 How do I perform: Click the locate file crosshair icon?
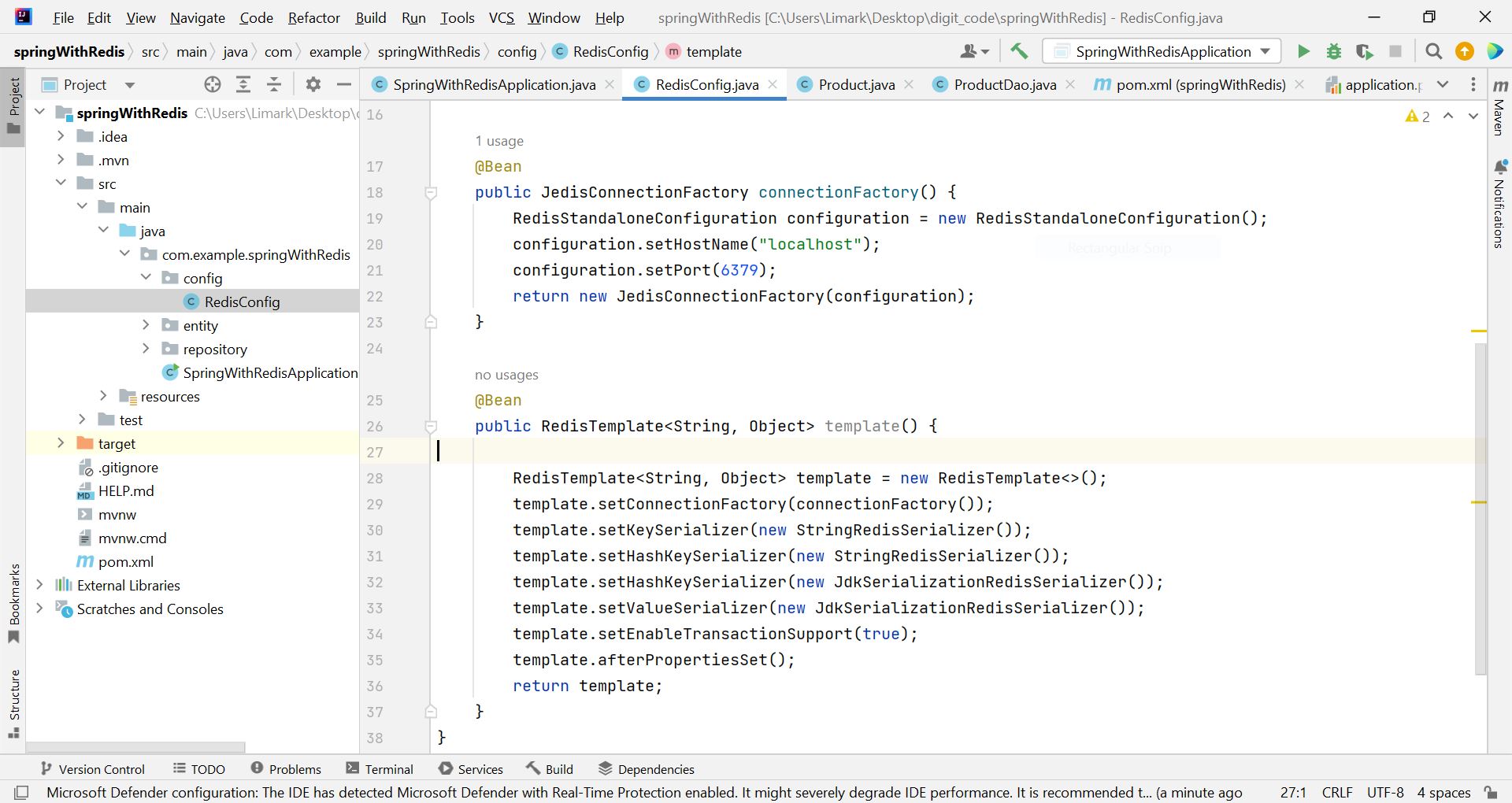click(x=212, y=84)
